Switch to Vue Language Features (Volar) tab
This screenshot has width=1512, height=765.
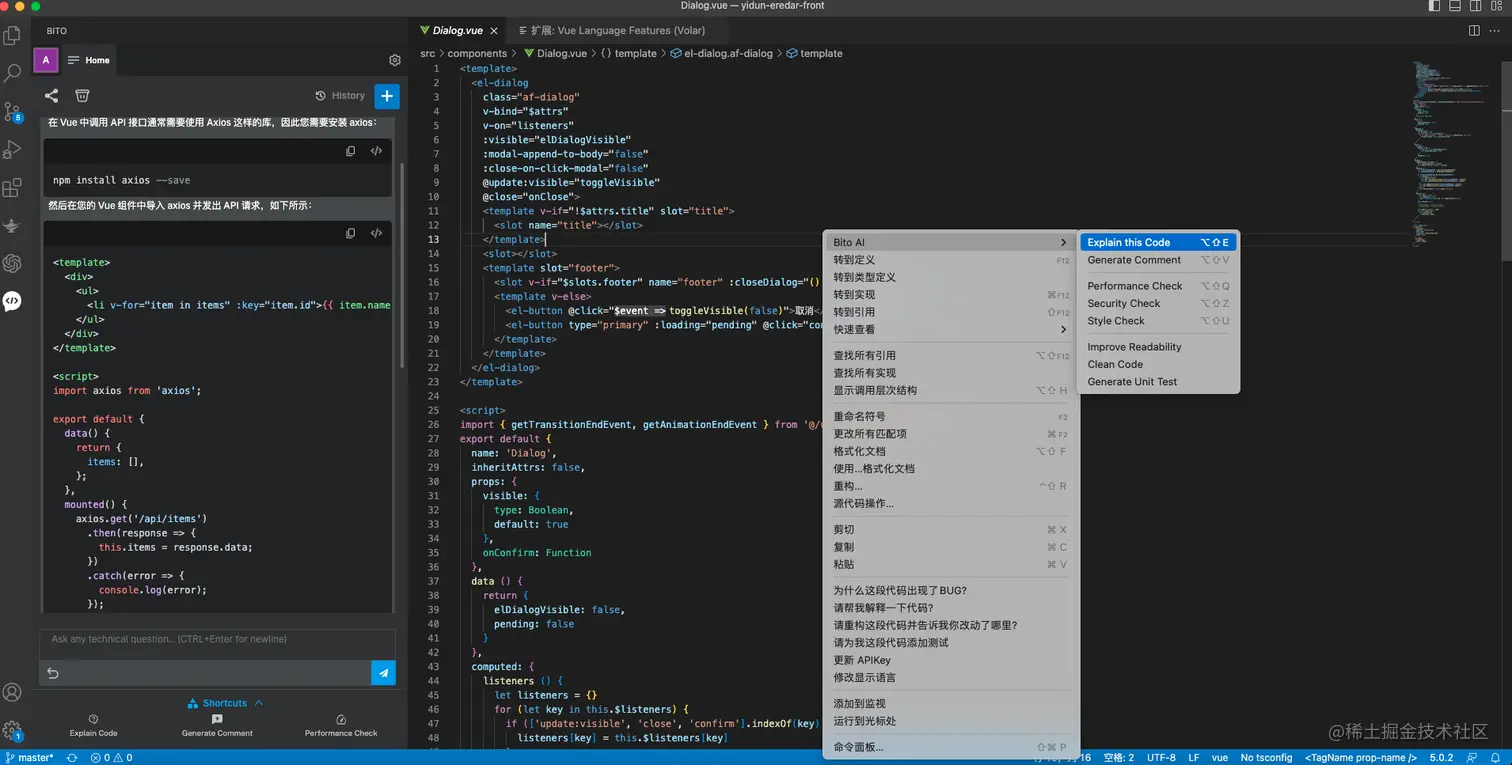coord(618,31)
